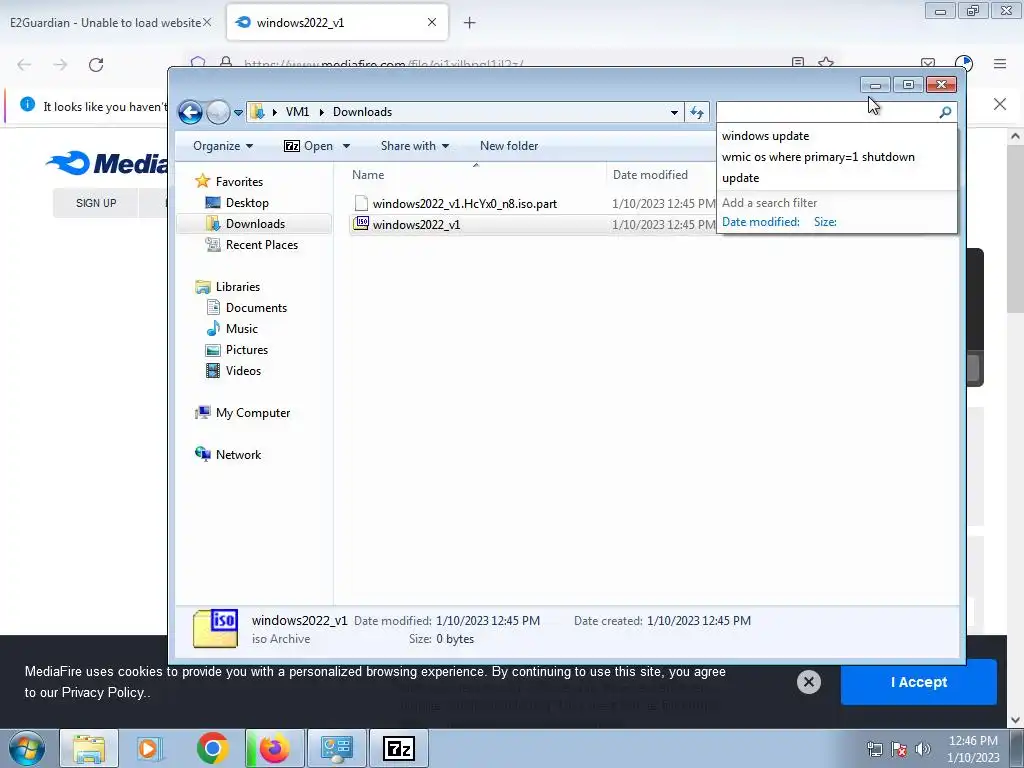Click volume speaker icon in system tray
Image resolution: width=1024 pixels, height=768 pixels.
click(923, 749)
